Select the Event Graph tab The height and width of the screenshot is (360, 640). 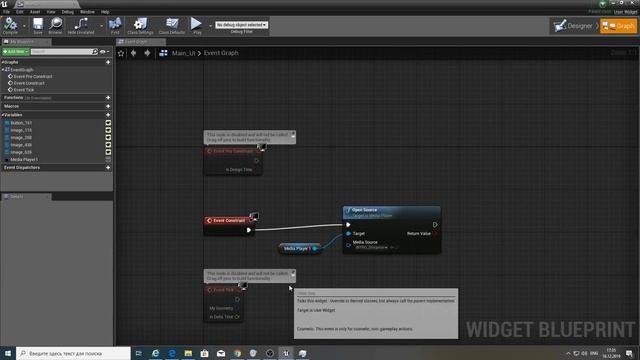pyautogui.click(x=140, y=42)
